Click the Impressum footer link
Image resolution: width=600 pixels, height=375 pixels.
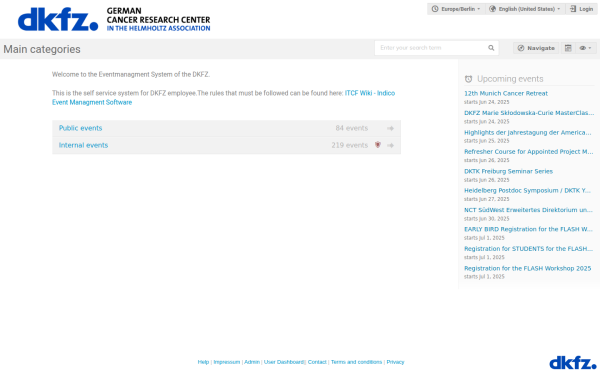point(227,362)
